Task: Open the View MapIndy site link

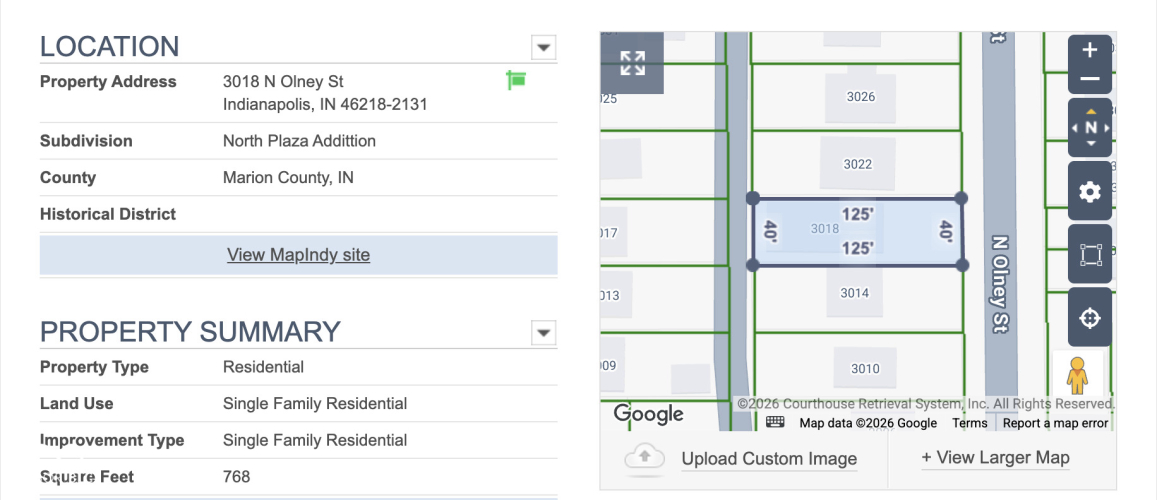Action: tap(298, 255)
